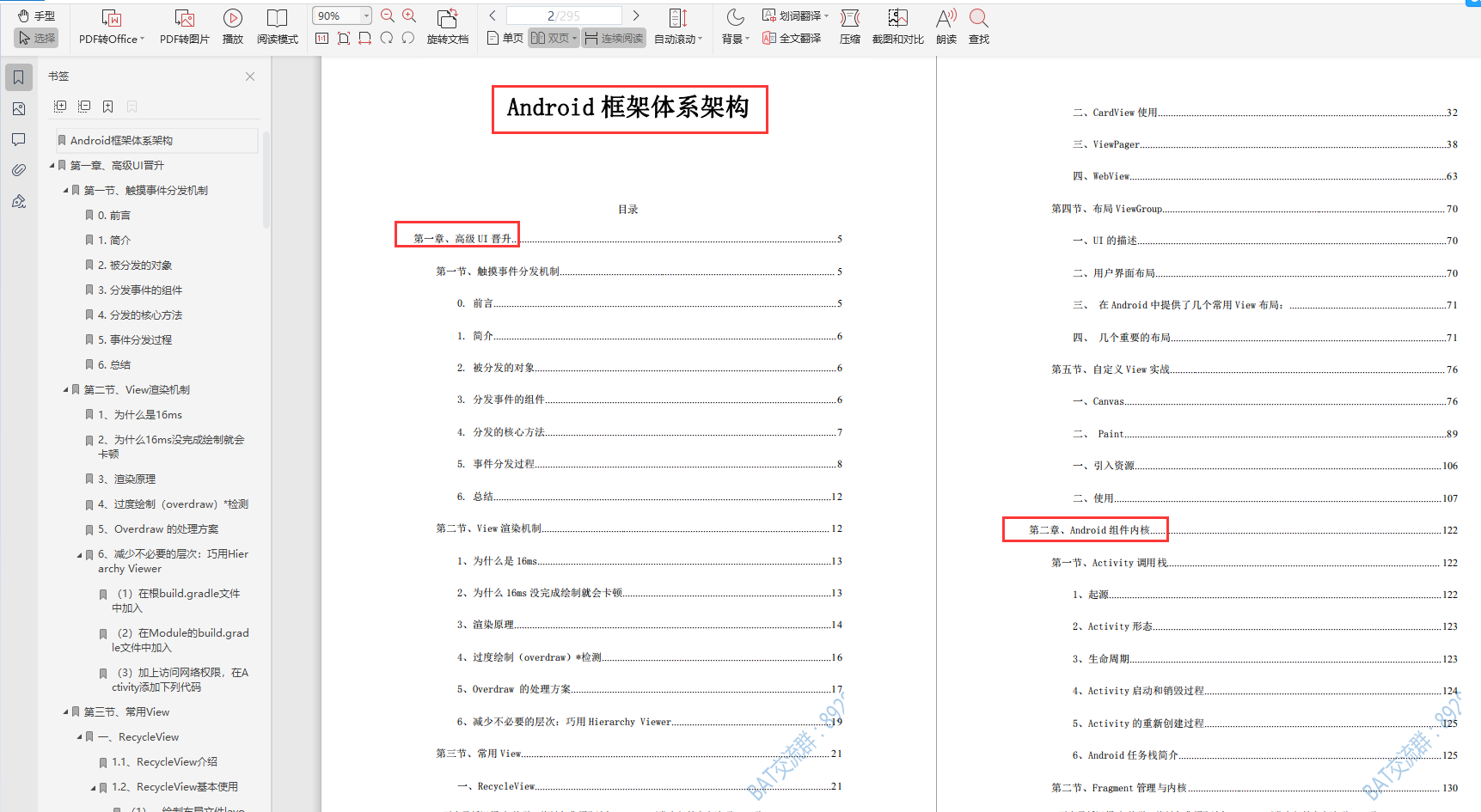This screenshot has width=1481, height=812.
Task: Open 背景 background dropdown
Action: click(x=736, y=27)
